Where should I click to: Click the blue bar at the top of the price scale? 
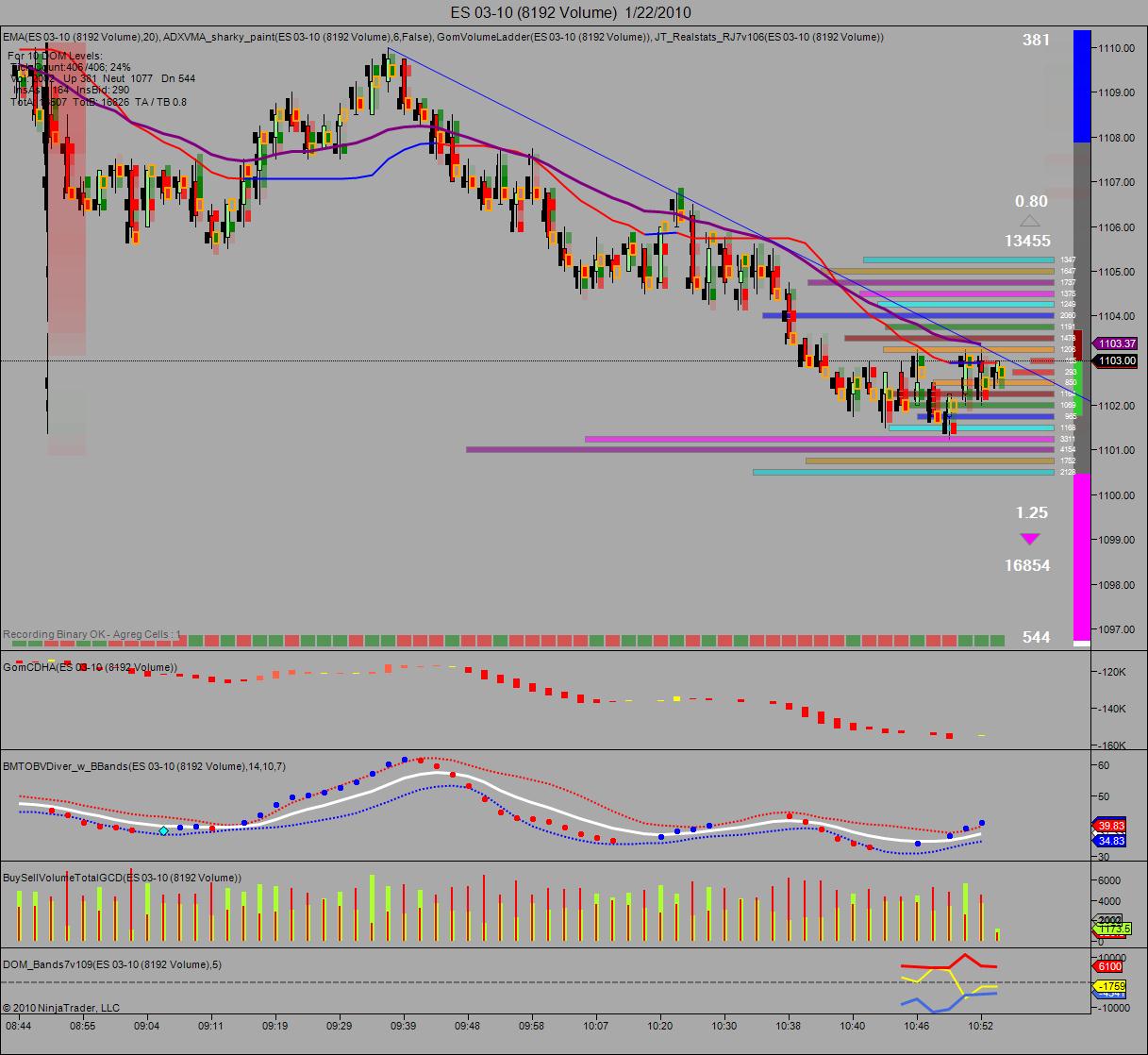click(1082, 87)
